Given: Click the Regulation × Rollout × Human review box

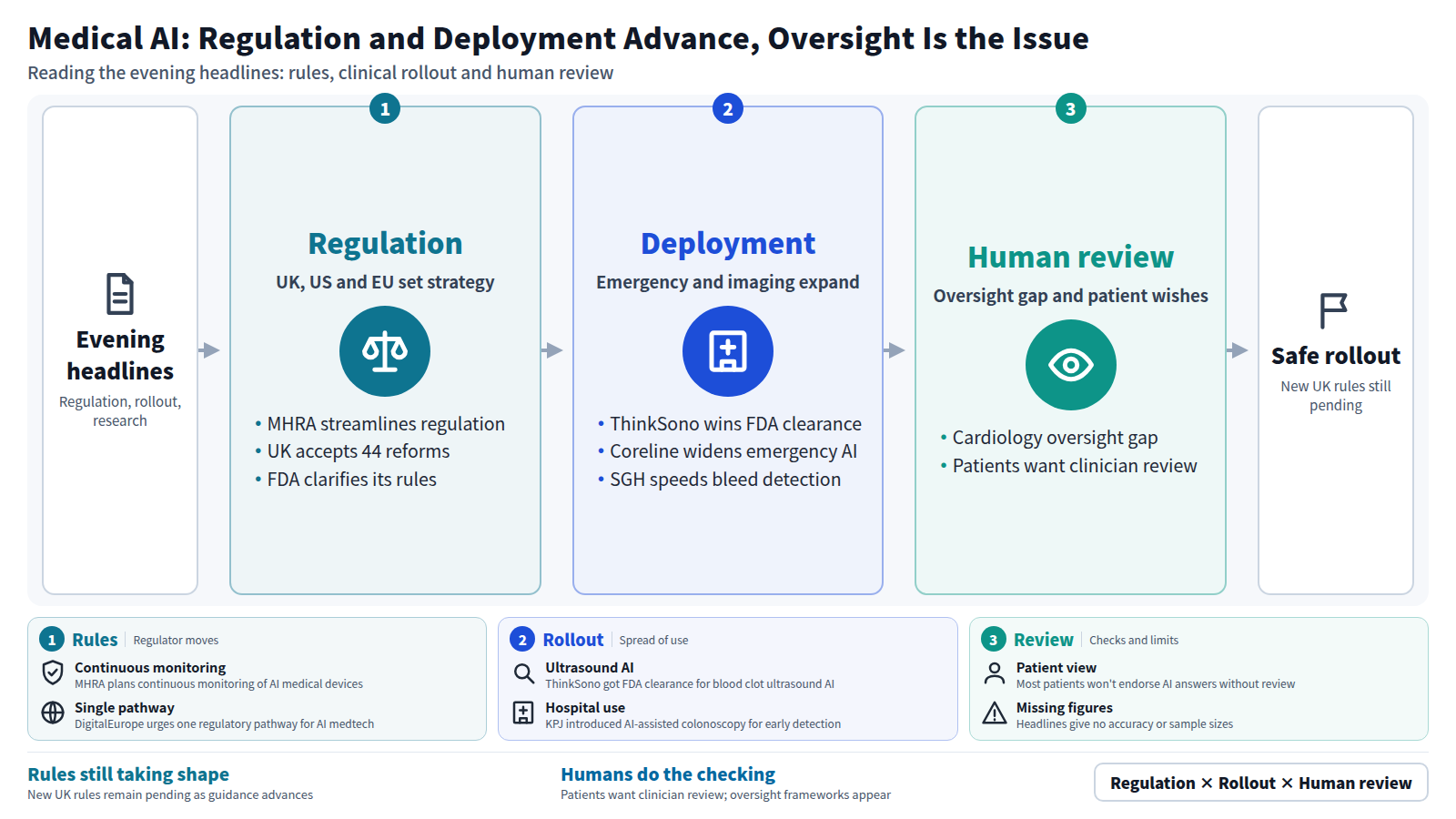Looking at the screenshot, I should pos(1261,783).
